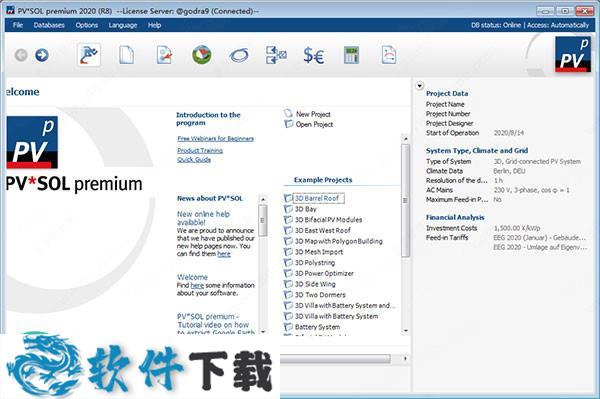The image size is (600, 399).
Task: Open the Project Data blank page icon
Action: [126, 55]
